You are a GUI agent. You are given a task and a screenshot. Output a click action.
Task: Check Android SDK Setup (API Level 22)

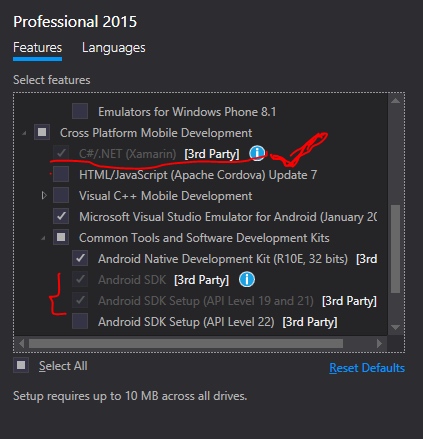(80, 321)
